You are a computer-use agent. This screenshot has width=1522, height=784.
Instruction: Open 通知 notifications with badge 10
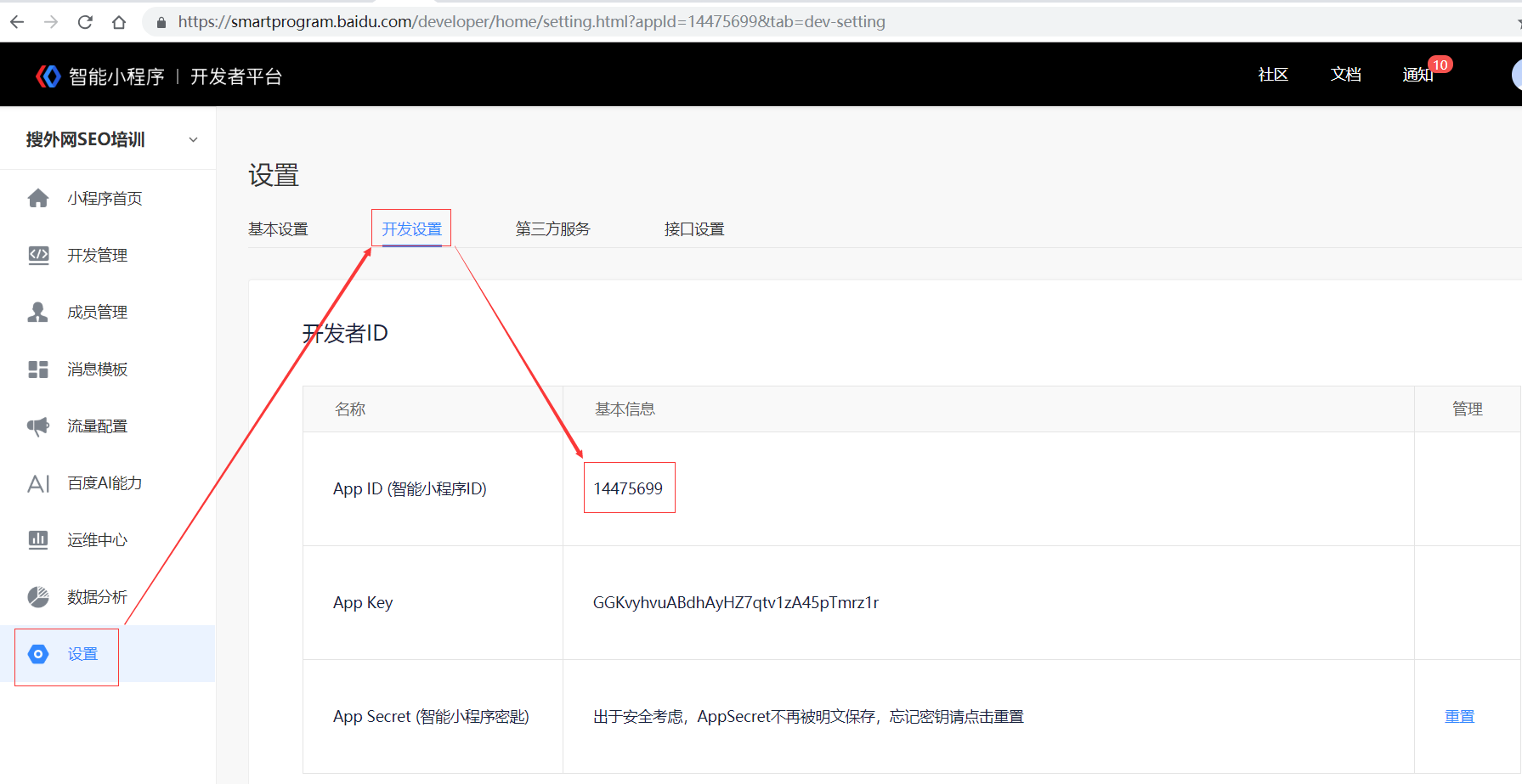1418,75
